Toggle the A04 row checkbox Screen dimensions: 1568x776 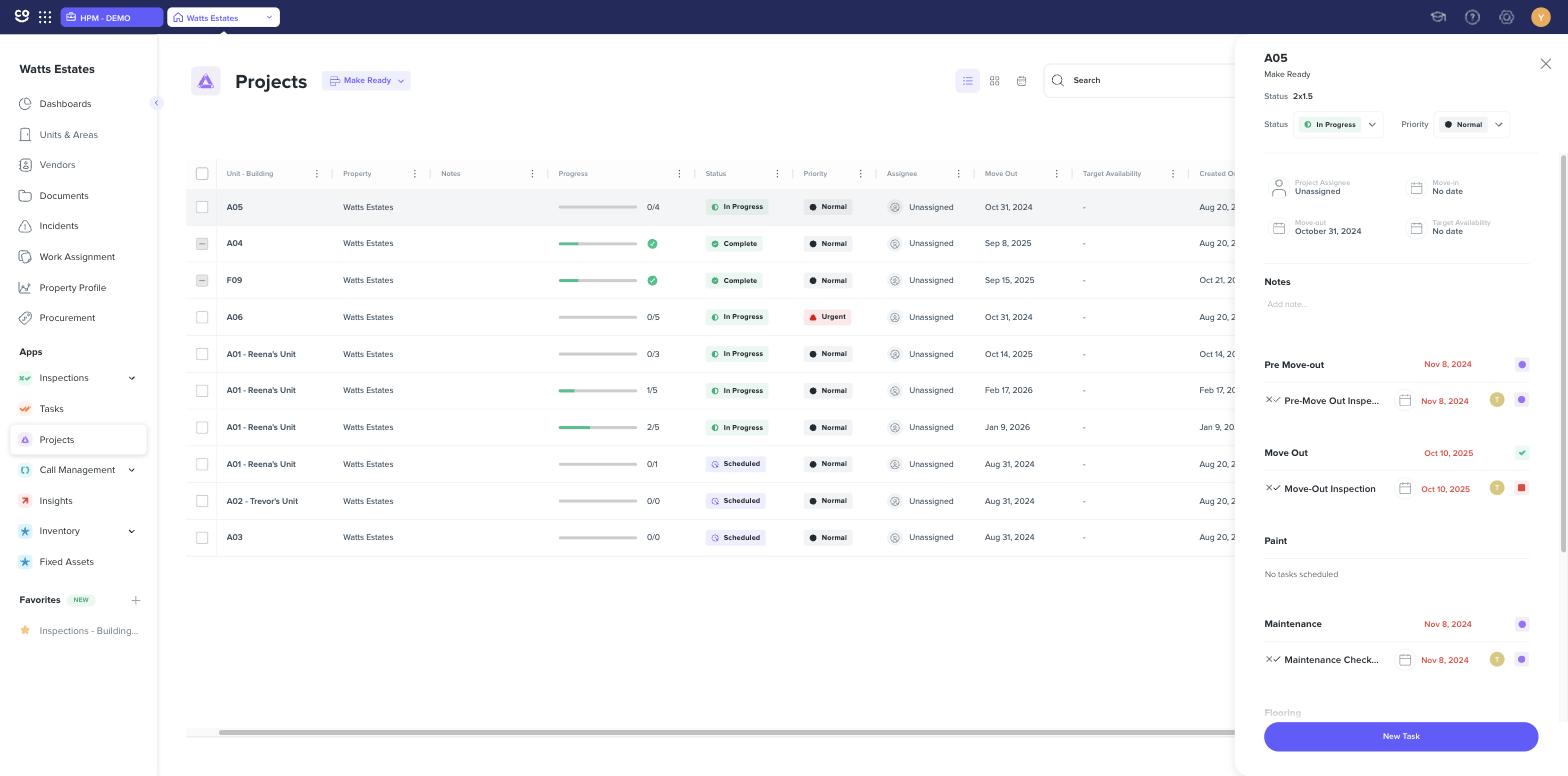tap(202, 244)
